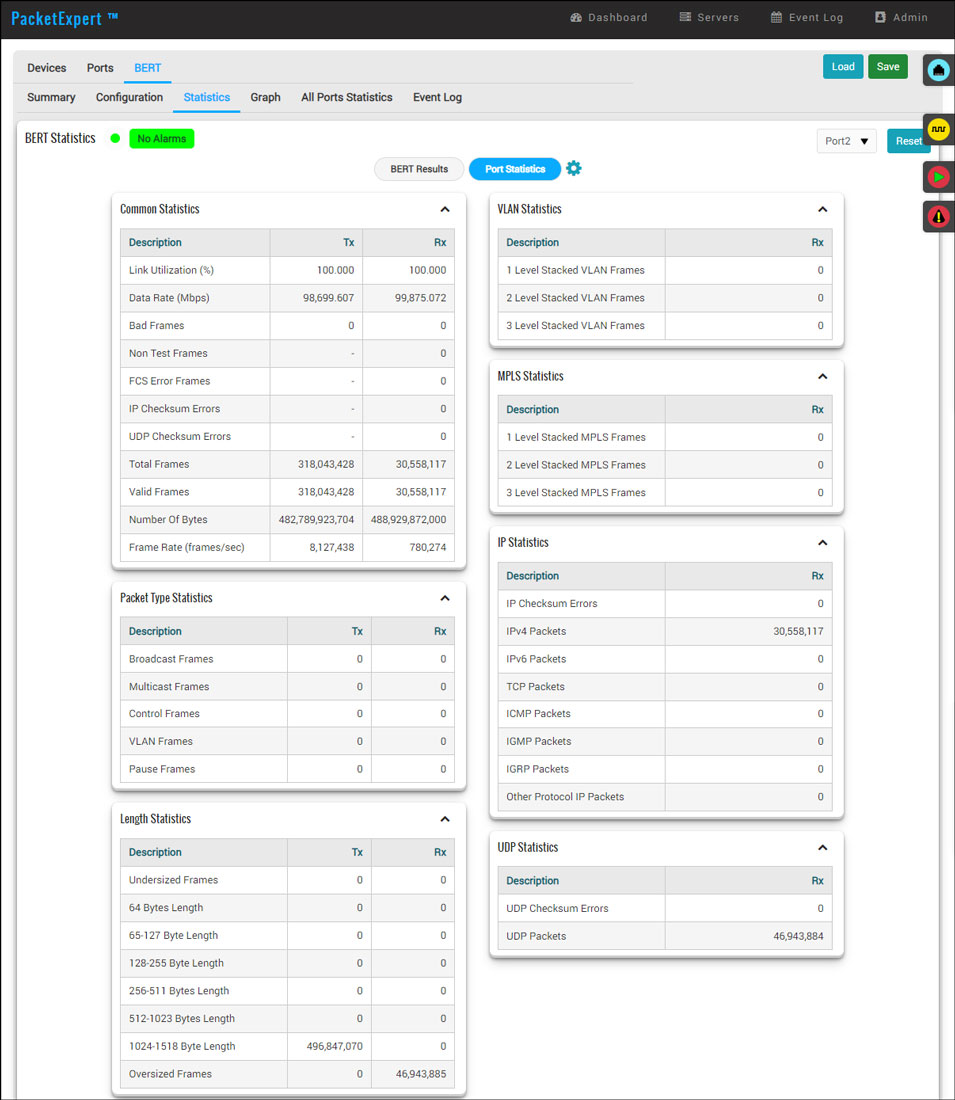Click the Link Utilization (%) row label

pos(171,270)
